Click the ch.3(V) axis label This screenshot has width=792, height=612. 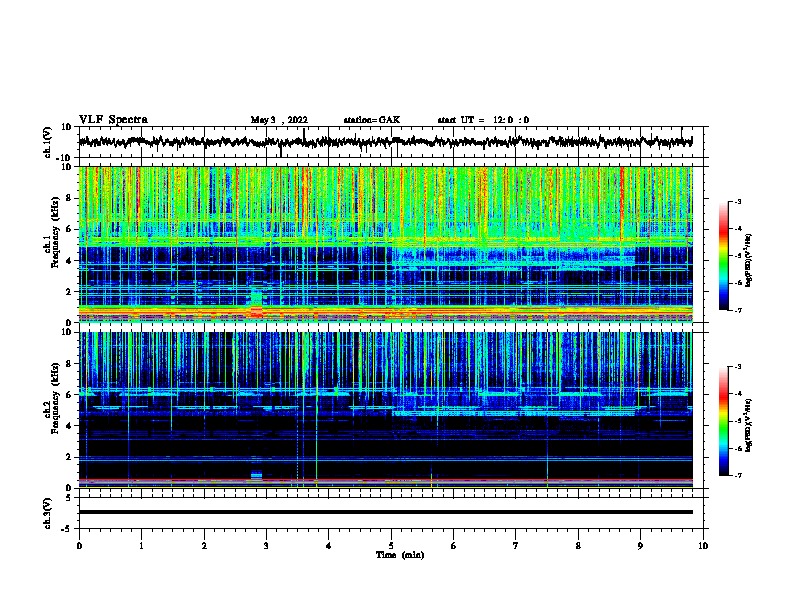(x=48, y=514)
